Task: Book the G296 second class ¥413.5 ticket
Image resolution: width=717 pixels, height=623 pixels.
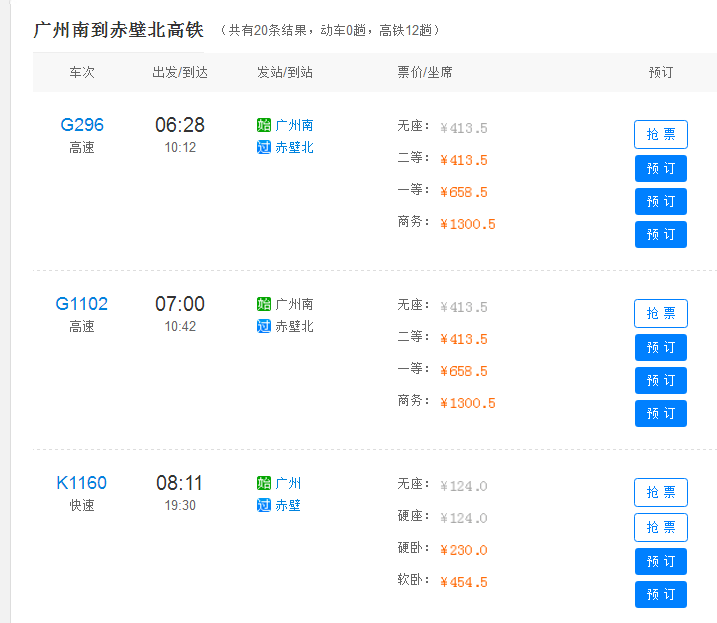Action: 661,168
